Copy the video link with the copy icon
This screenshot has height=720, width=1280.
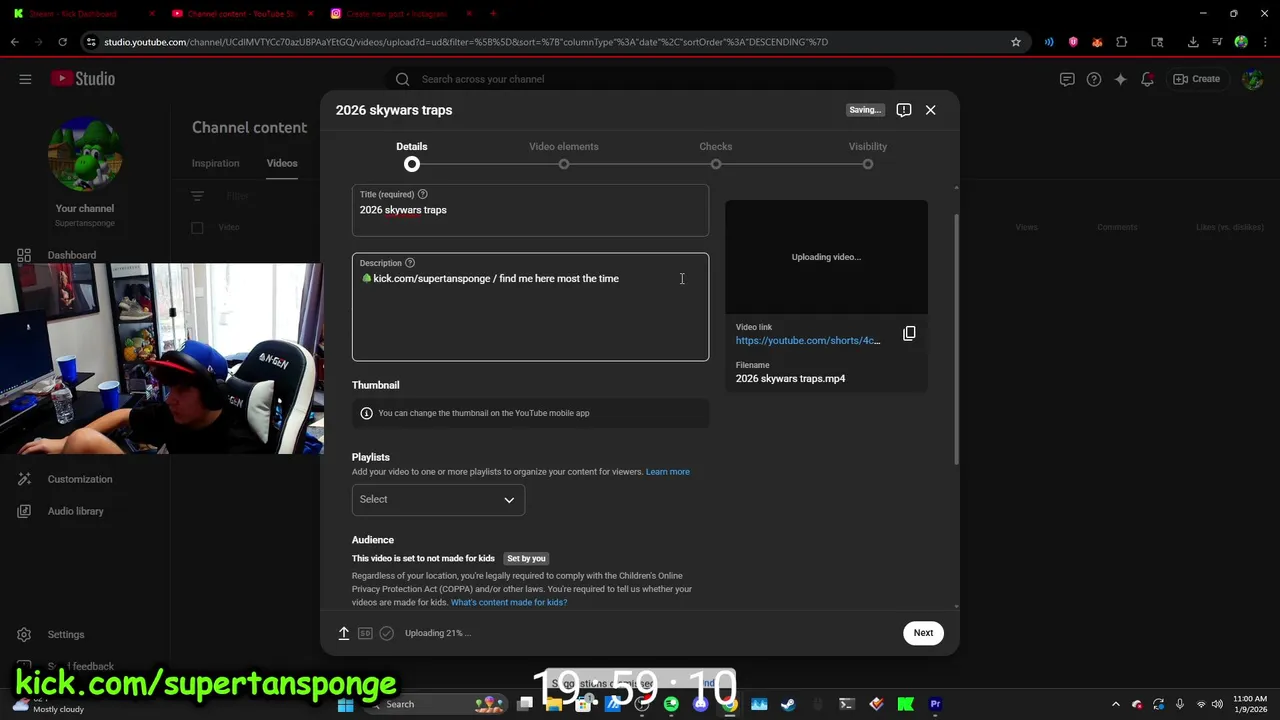click(909, 333)
